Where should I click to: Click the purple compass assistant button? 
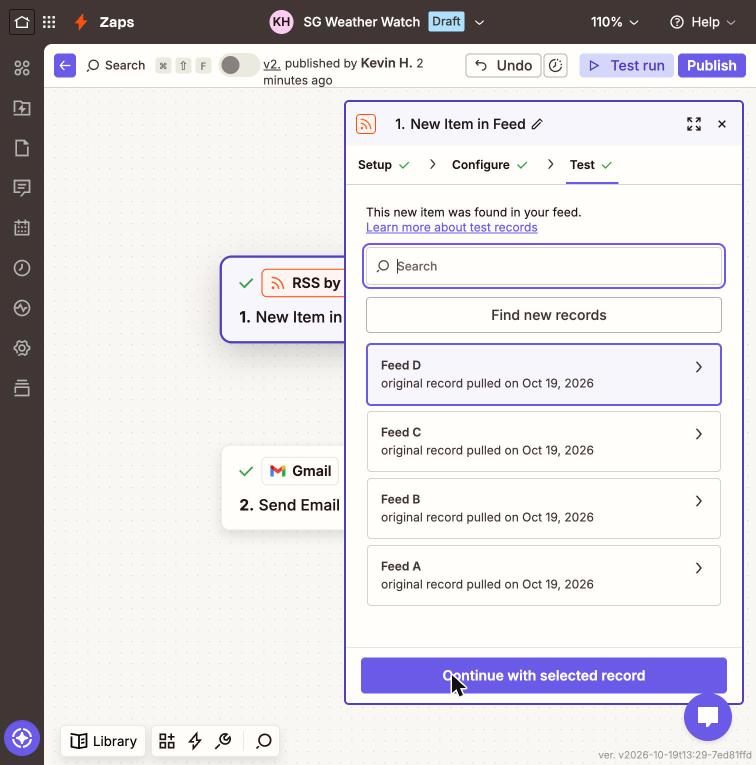point(22,738)
